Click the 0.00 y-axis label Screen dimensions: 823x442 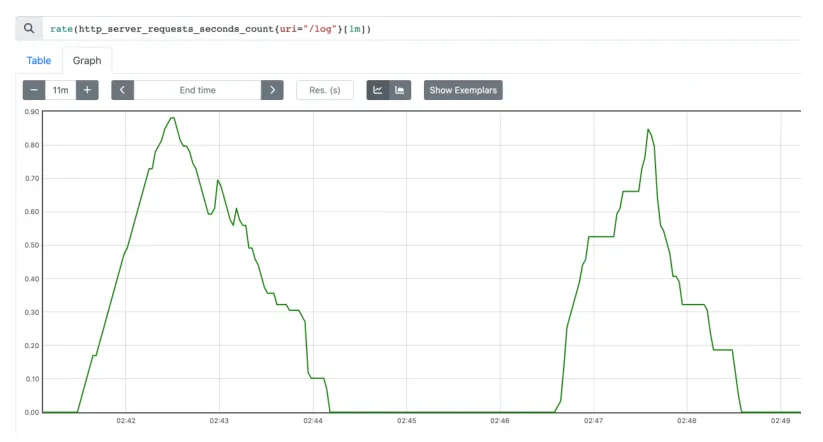(32, 412)
